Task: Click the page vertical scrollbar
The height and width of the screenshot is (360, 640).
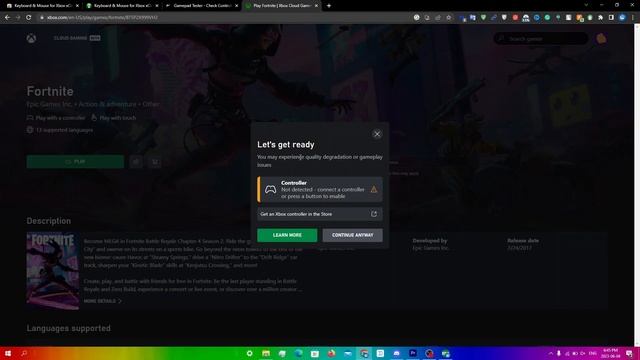Action: pos(637,184)
